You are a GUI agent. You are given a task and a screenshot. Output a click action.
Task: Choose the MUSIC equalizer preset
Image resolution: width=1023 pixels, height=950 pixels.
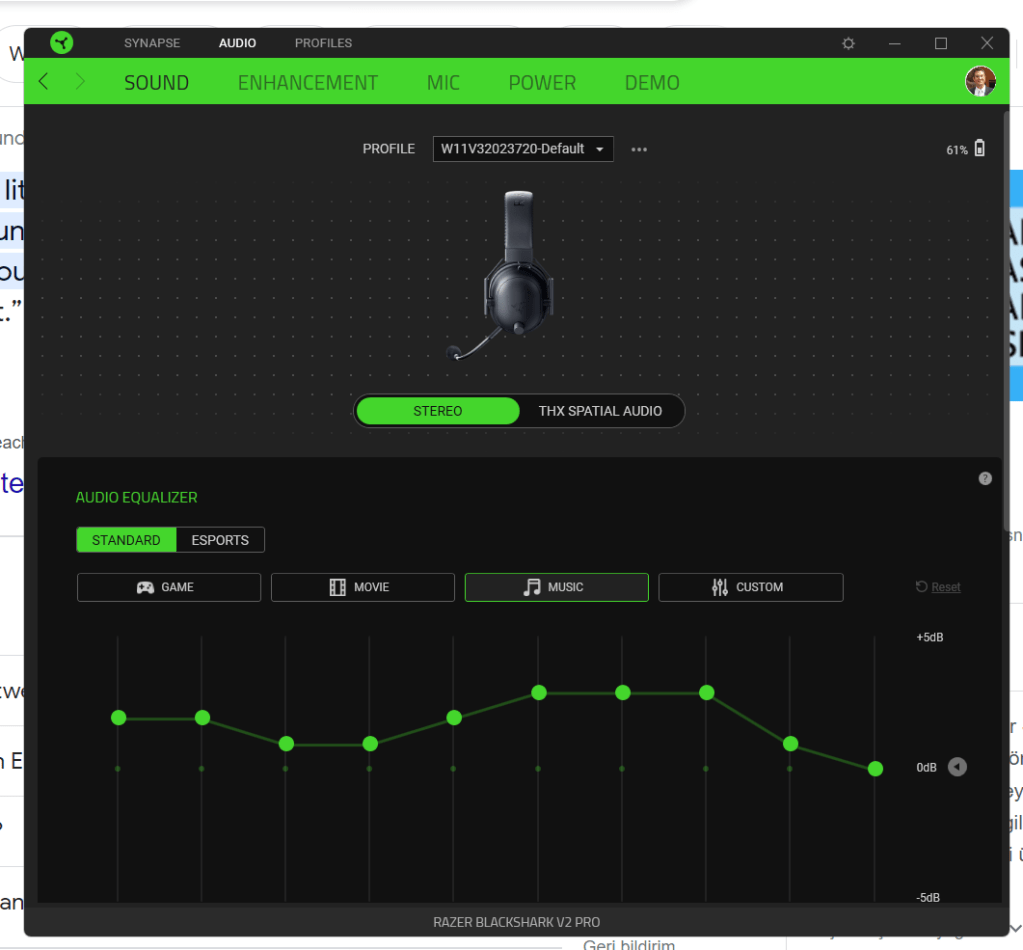pos(557,587)
